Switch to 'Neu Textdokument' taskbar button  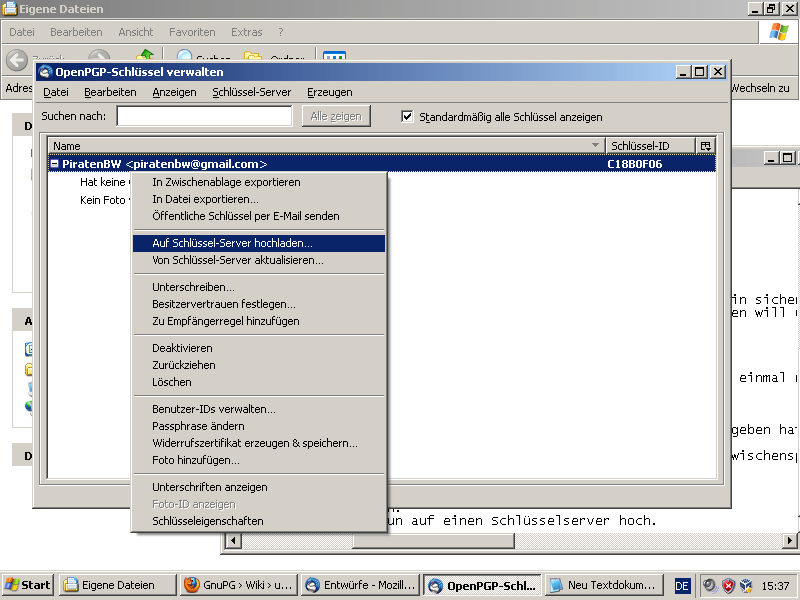(603, 585)
